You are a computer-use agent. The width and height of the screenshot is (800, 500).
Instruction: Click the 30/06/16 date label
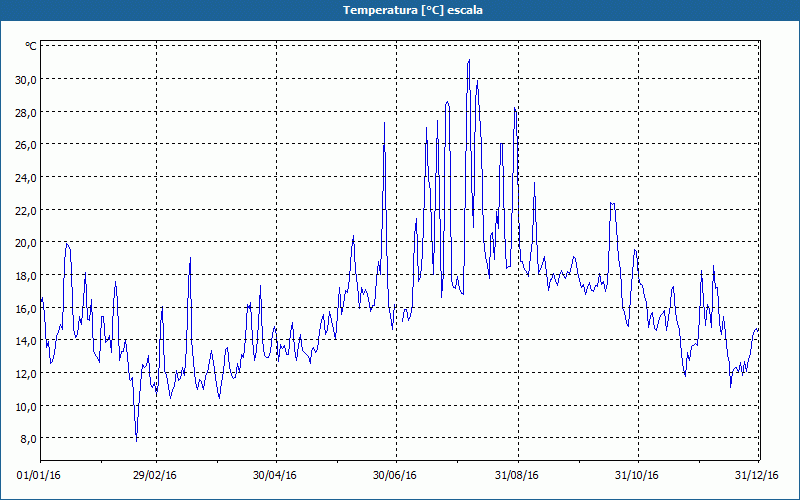[x=394, y=476]
